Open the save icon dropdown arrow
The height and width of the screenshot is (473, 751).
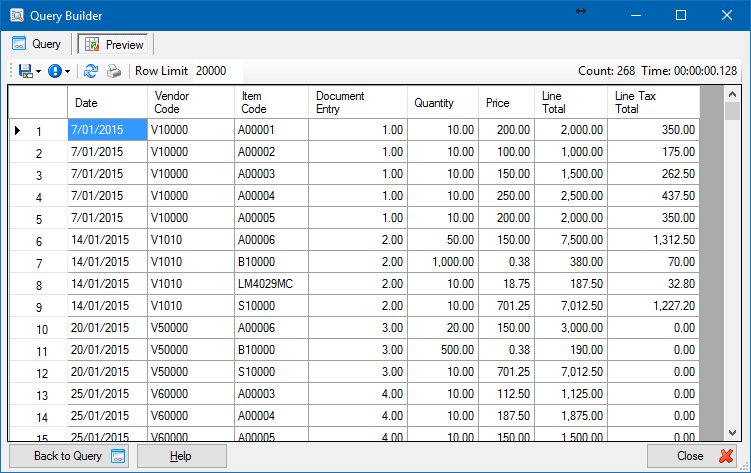[x=38, y=71]
